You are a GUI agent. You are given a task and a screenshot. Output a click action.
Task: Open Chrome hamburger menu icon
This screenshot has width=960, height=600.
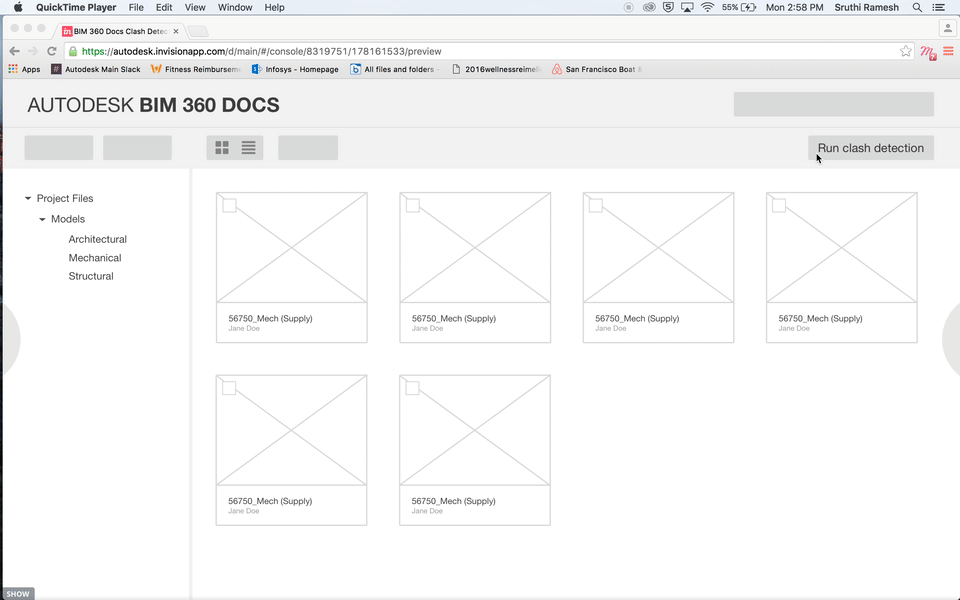click(x=948, y=51)
